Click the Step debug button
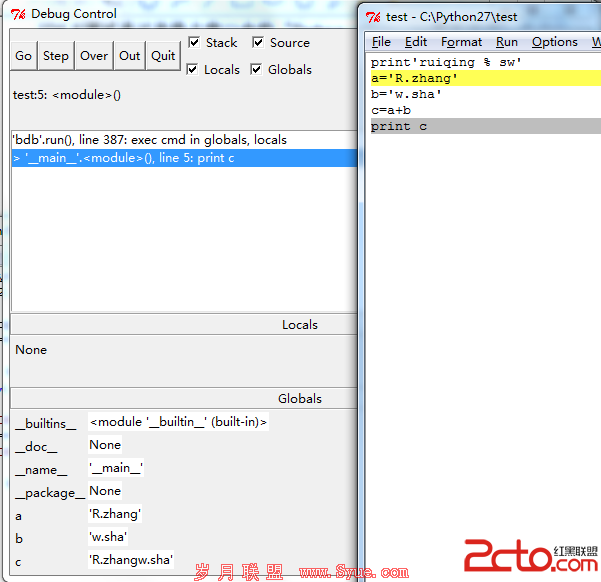Image resolution: width=601 pixels, height=582 pixels. 56,56
